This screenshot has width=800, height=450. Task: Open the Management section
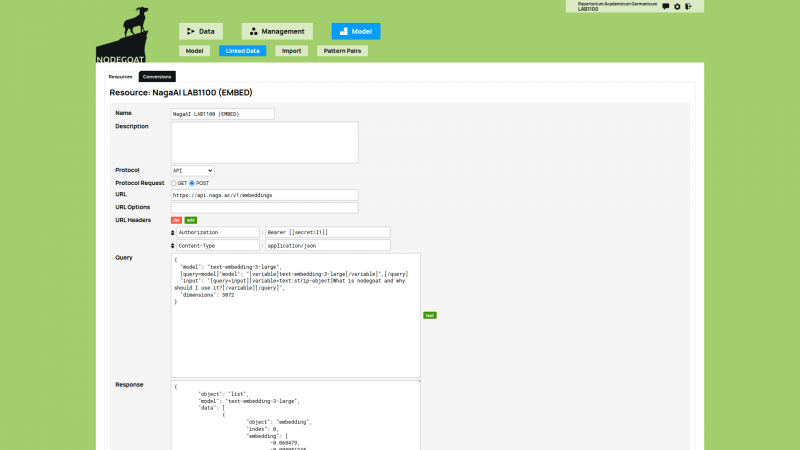coord(276,31)
